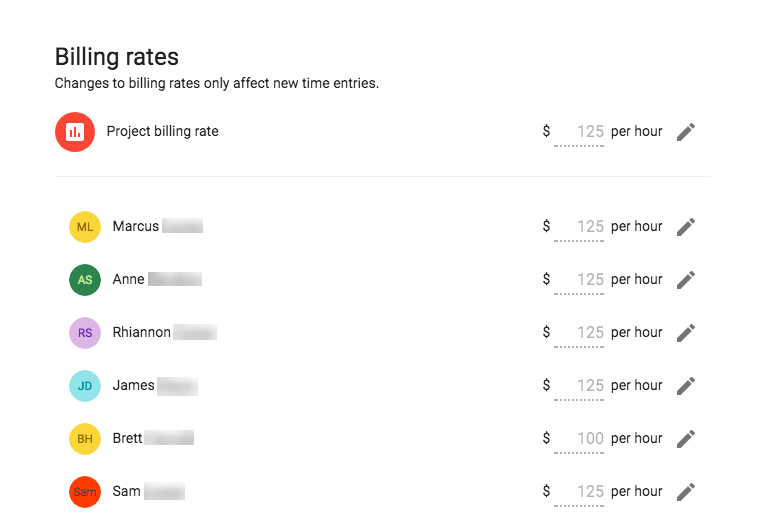Click Sam's red avatar circle
Viewport: 766px width, 522px height.
click(x=85, y=492)
